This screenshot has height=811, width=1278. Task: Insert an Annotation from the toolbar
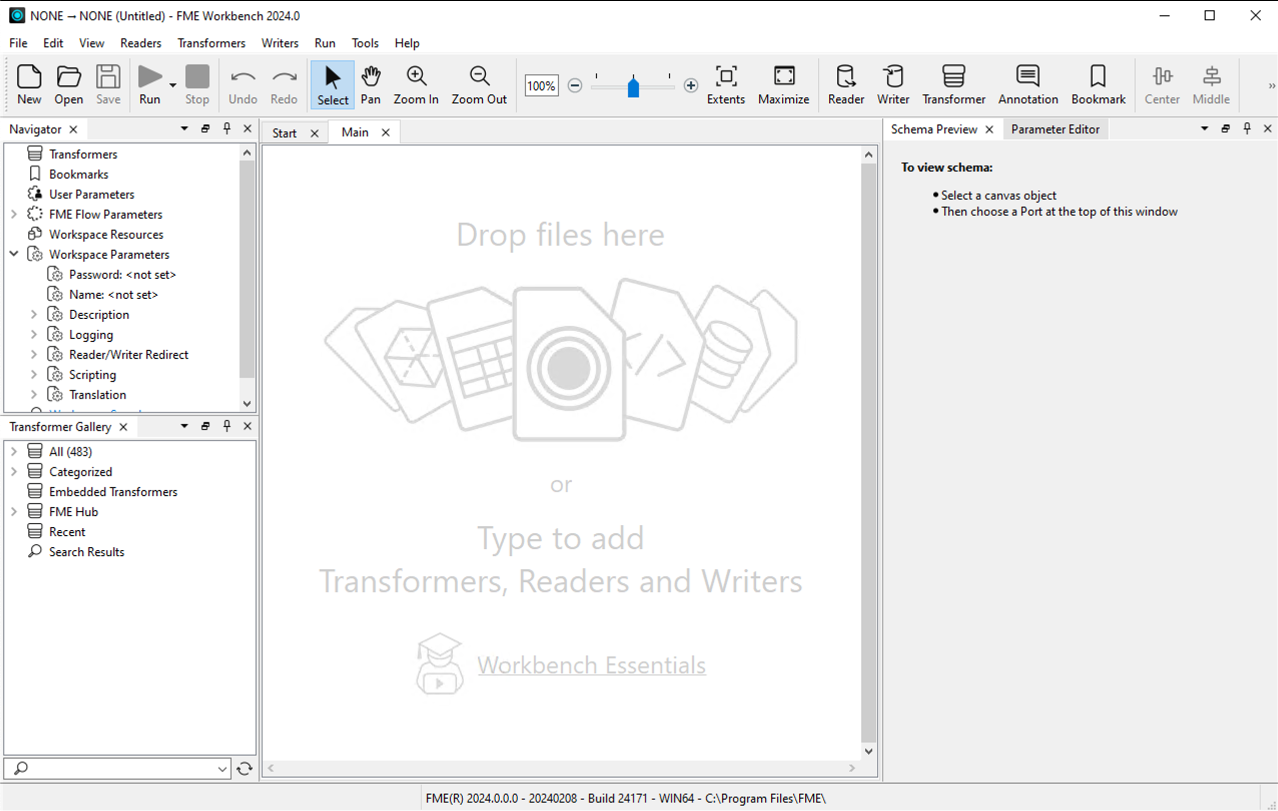(1027, 85)
